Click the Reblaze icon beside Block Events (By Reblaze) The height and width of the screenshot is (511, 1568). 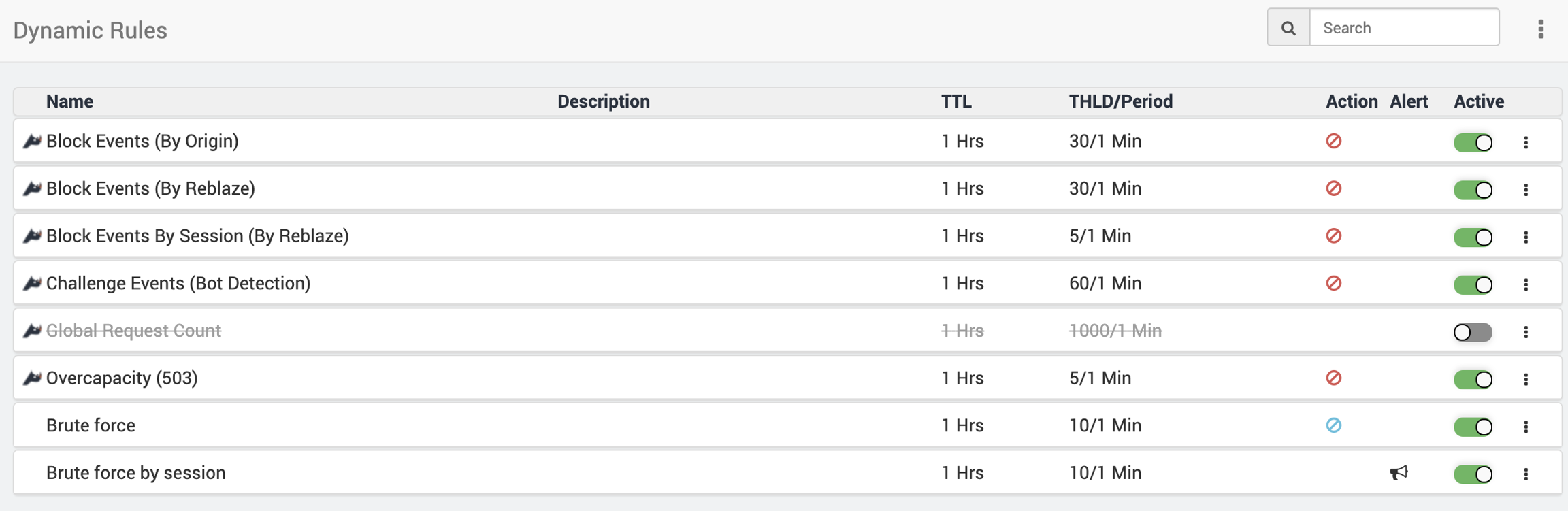click(32, 188)
